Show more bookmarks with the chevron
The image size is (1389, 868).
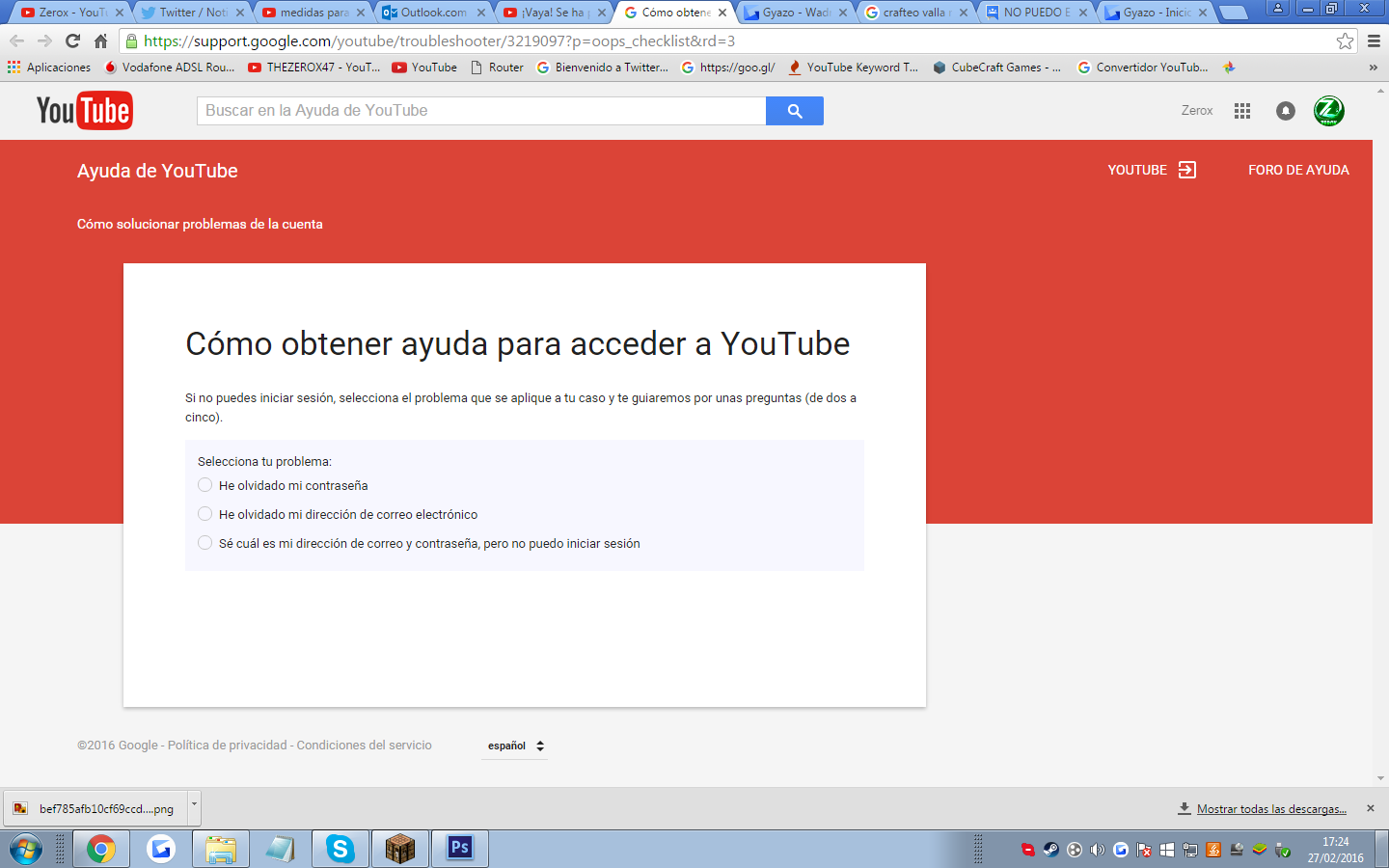click(x=1374, y=68)
